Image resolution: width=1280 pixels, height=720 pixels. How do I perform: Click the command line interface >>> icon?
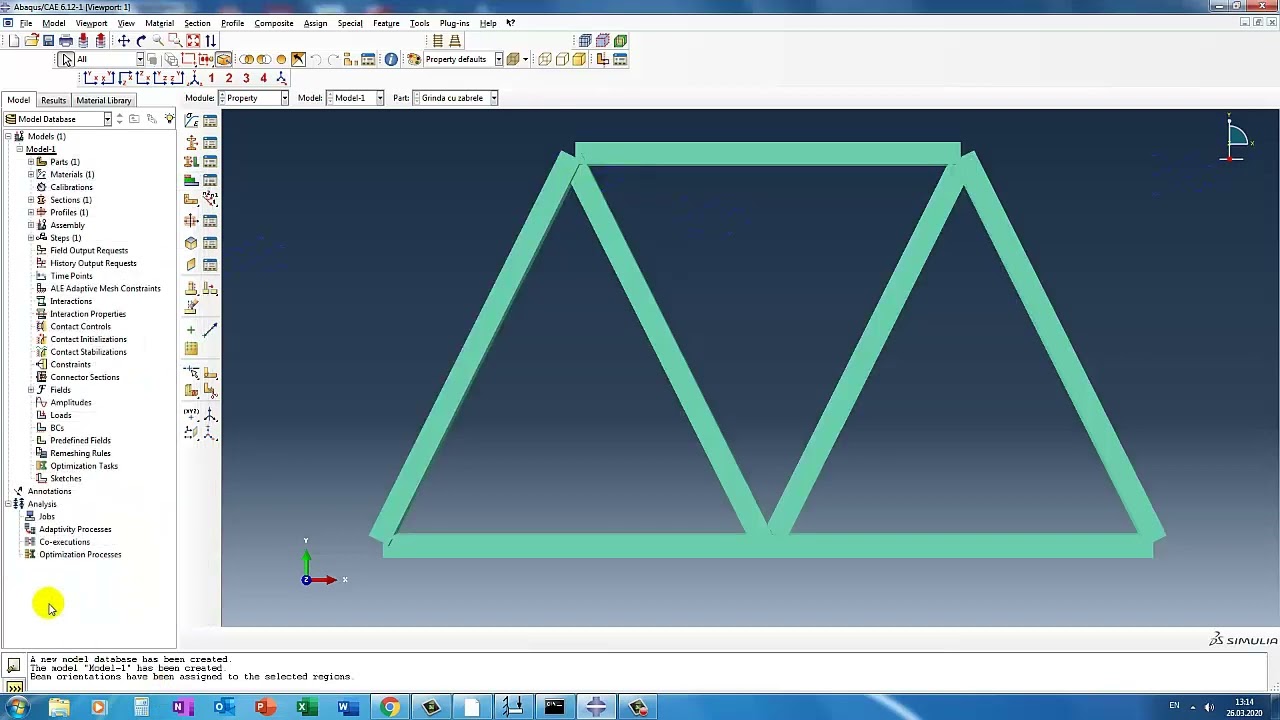14,686
